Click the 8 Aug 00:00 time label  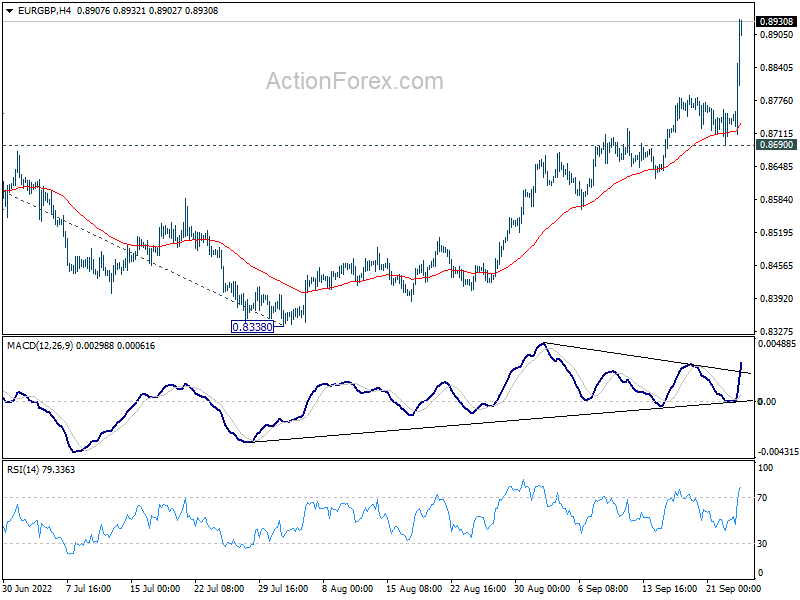pyautogui.click(x=348, y=589)
